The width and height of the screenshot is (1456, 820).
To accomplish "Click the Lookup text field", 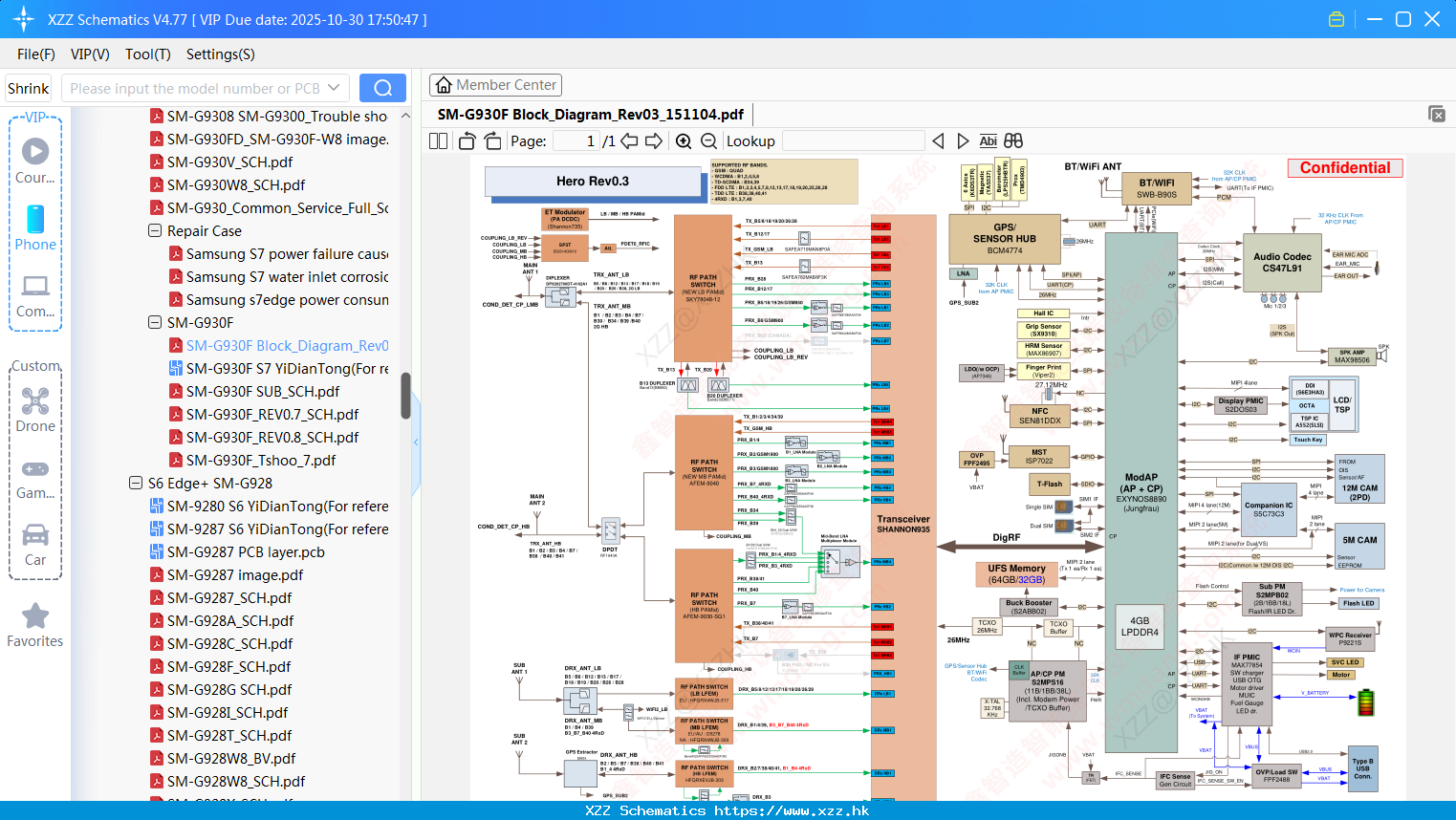I will (853, 140).
